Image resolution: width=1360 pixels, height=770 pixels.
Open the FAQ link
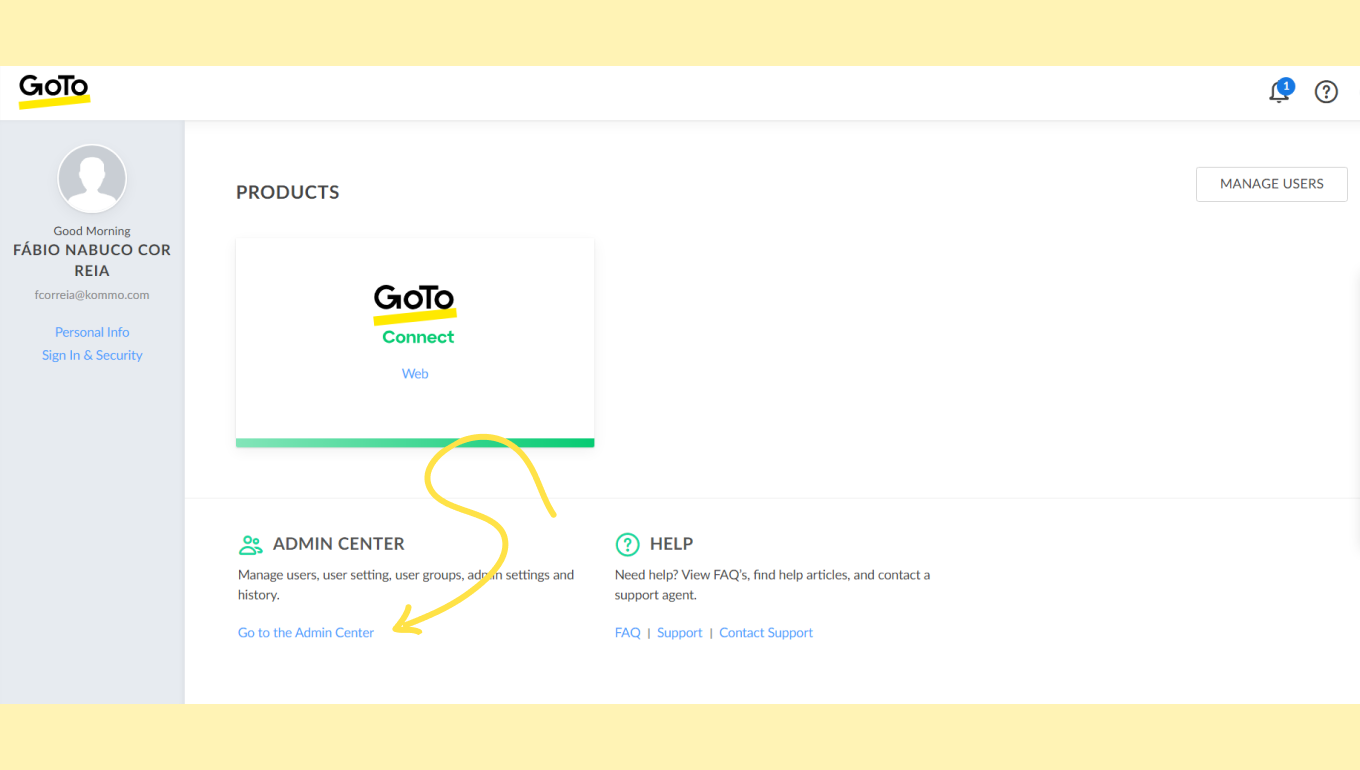pos(628,633)
